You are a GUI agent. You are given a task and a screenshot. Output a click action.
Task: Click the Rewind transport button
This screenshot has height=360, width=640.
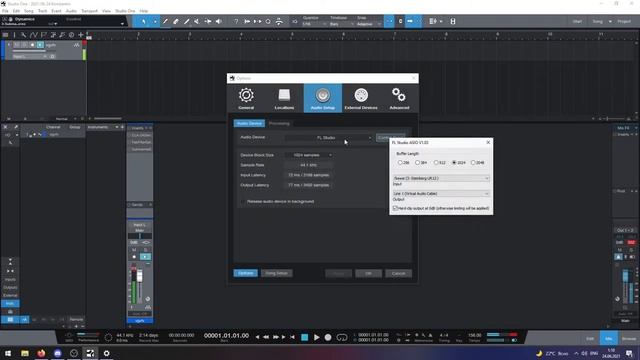266,337
